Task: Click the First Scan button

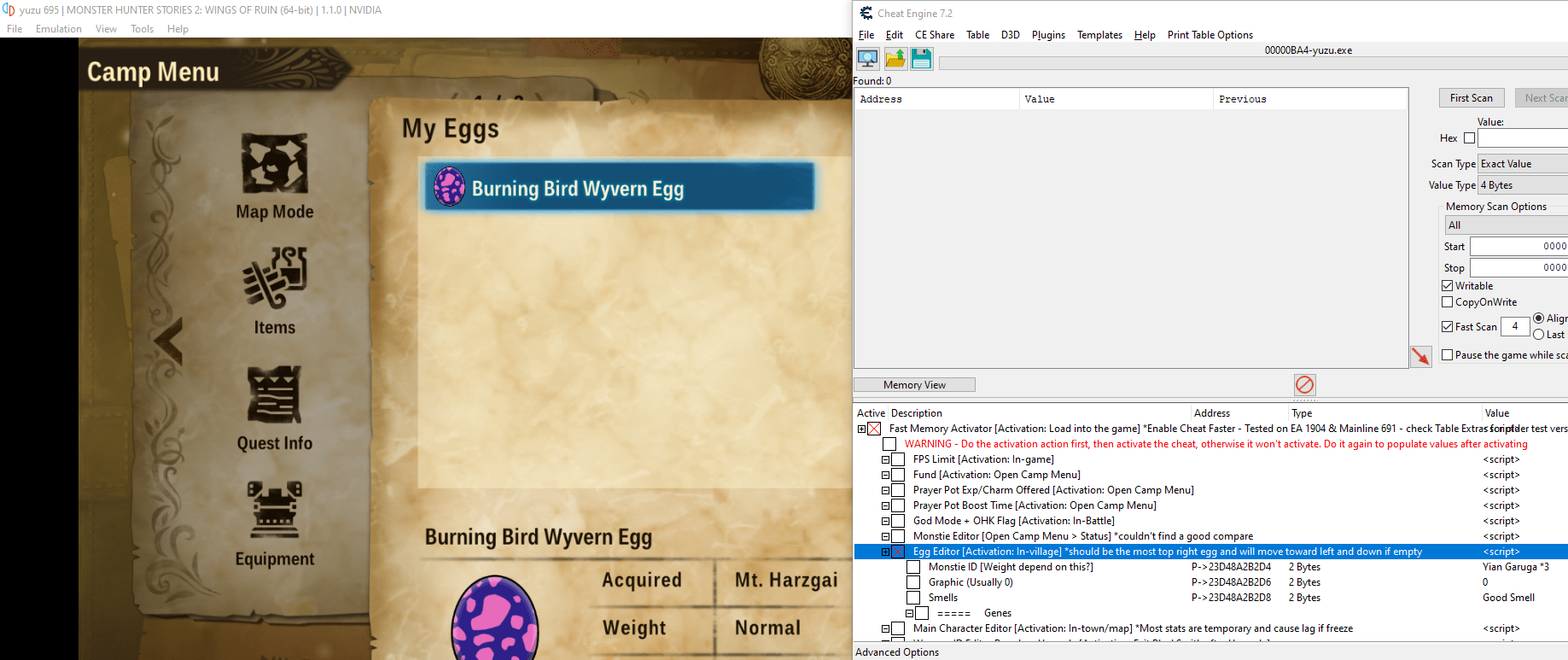Action: click(1472, 98)
